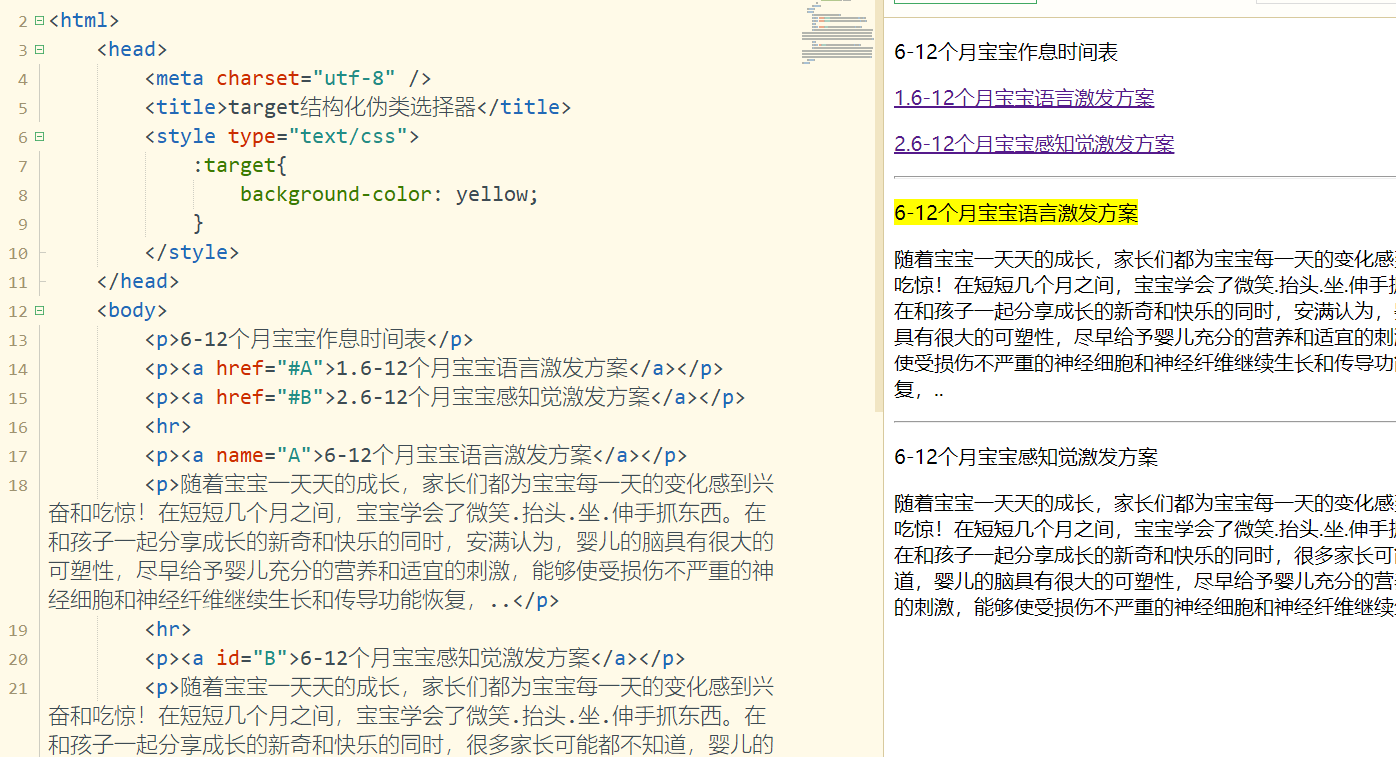This screenshot has height=757, width=1396.
Task: Click the unlinked 6-12个月宝宝感知觉激发方案 heading in preview
Action: click(1026, 458)
